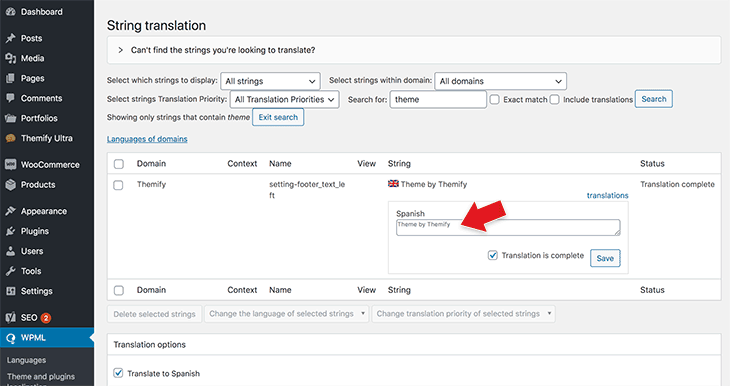Open Theme and plugins localization submenu

point(41,379)
